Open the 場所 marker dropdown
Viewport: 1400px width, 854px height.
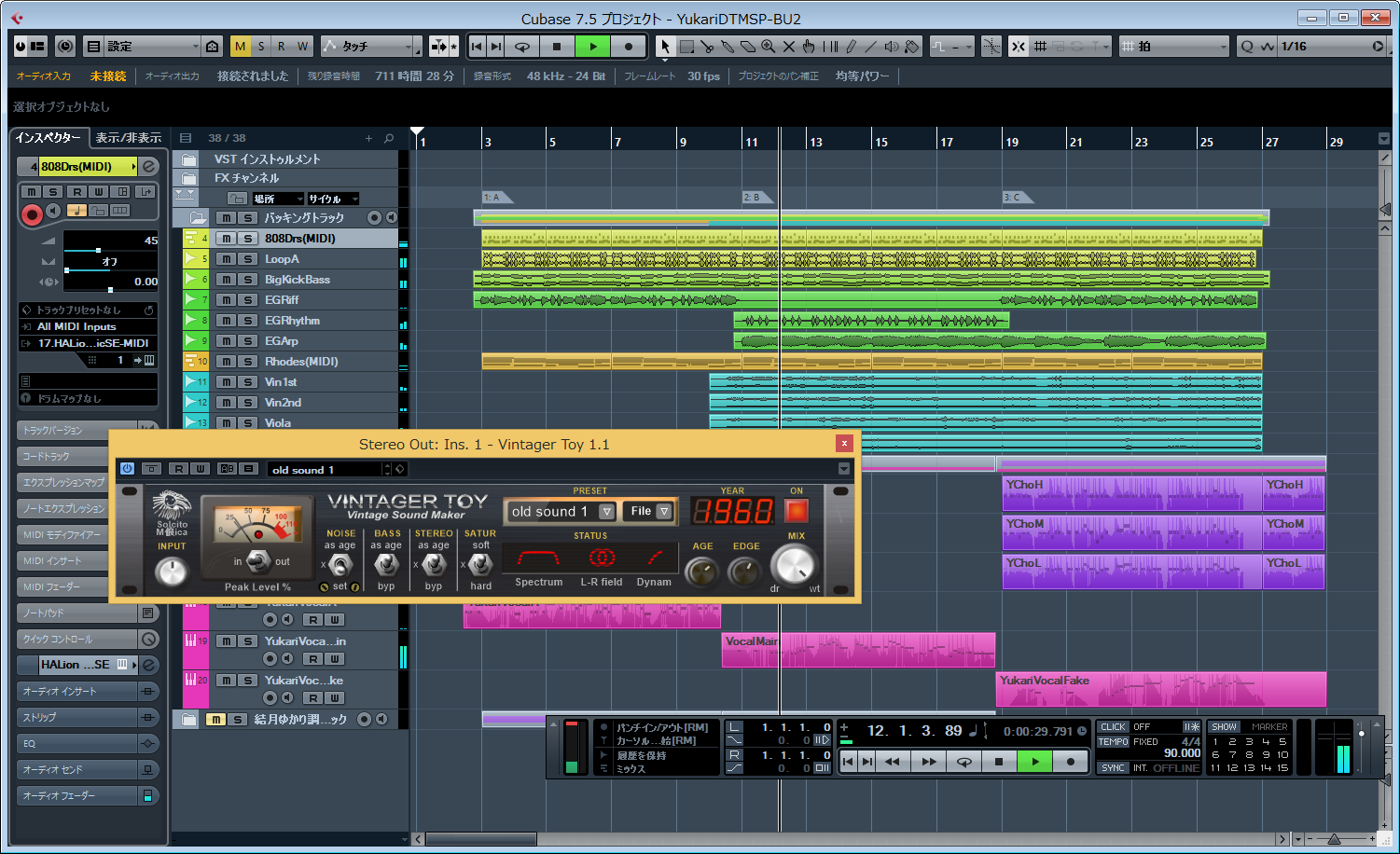click(x=278, y=199)
